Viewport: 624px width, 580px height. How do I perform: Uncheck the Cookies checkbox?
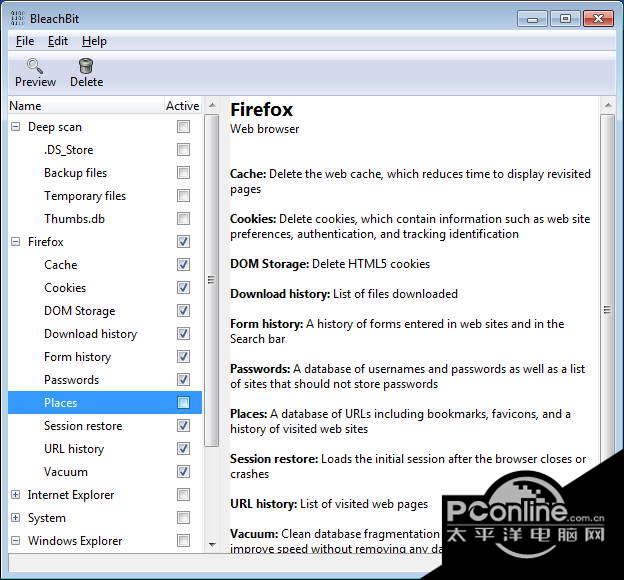click(183, 288)
